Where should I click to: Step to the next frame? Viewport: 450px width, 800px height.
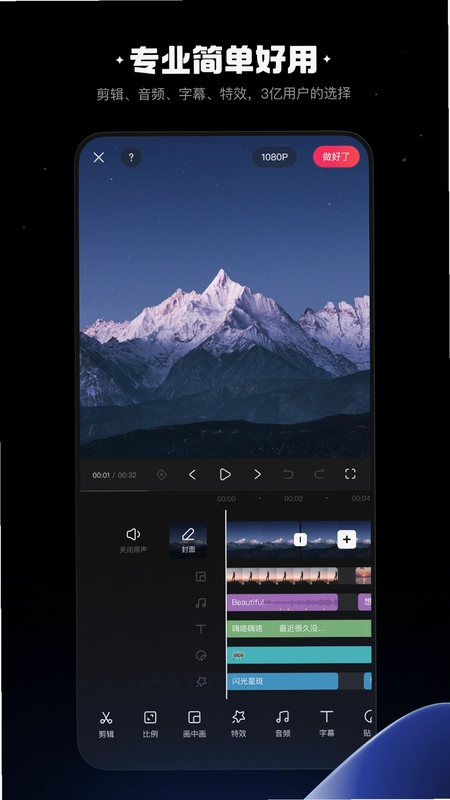point(257,474)
